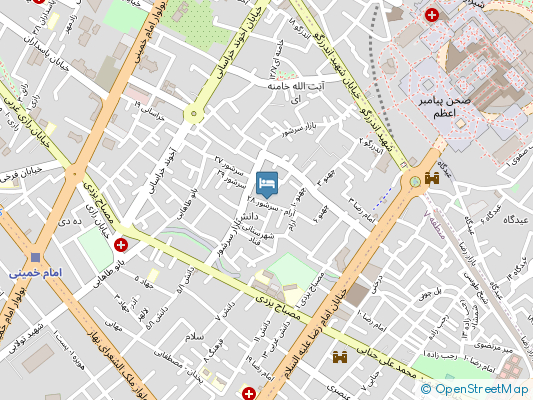Screen dimensions: 533x400
Task: Click the roundabout on اخوند خراسانی street
Action: (x=194, y=114)
